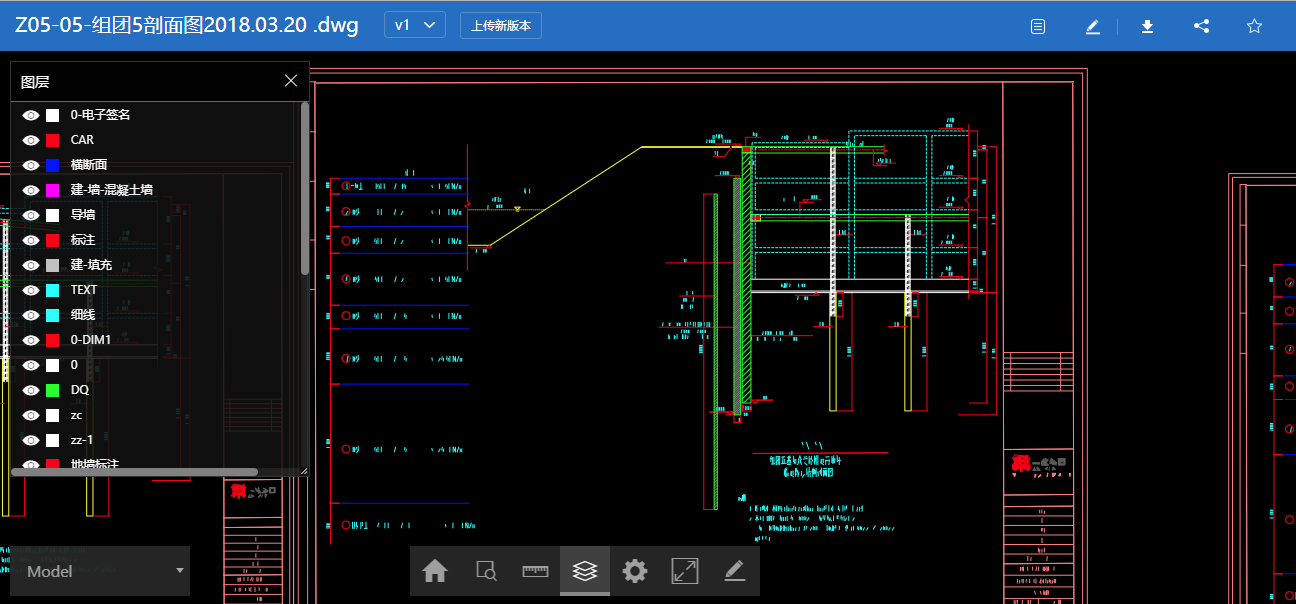Download the drawing file

(x=1147, y=26)
